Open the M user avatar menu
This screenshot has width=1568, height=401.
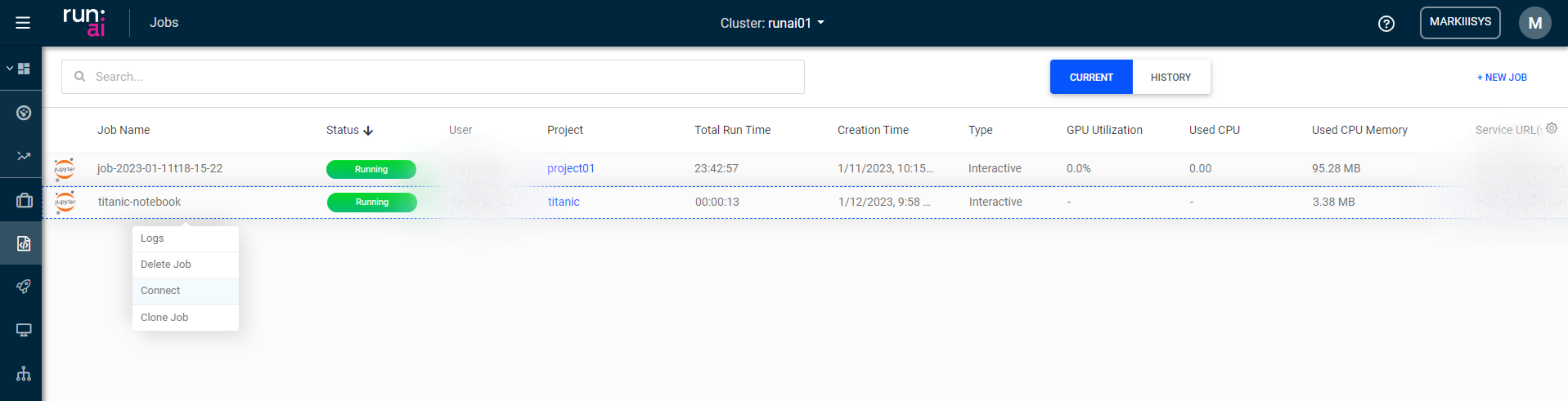(1534, 23)
